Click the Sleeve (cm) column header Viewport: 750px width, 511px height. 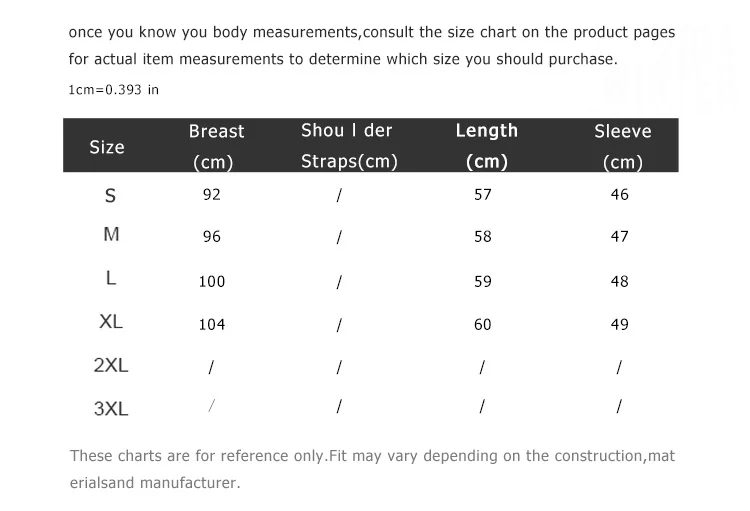coord(623,146)
